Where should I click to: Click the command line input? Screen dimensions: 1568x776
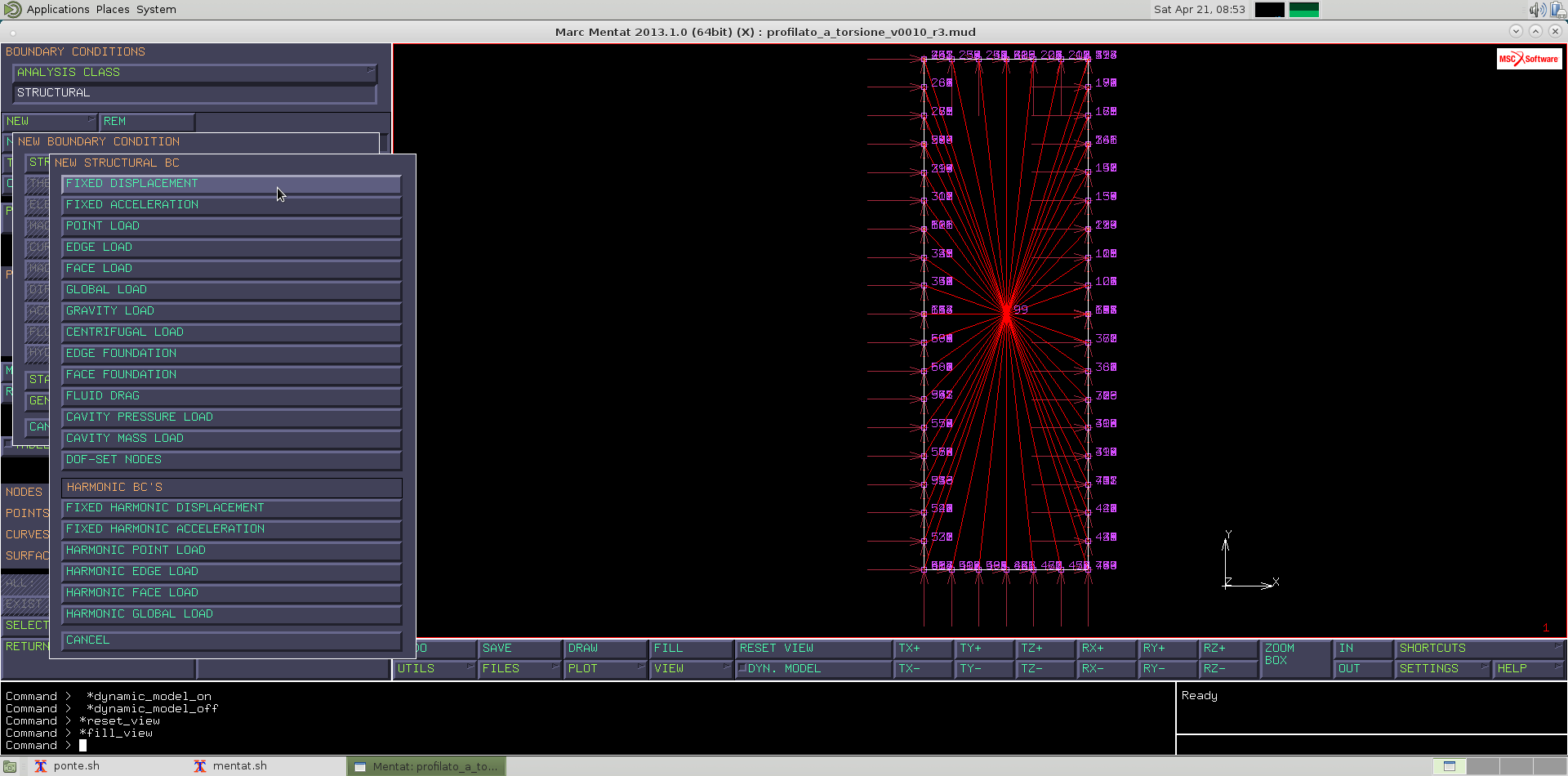[x=588, y=746]
